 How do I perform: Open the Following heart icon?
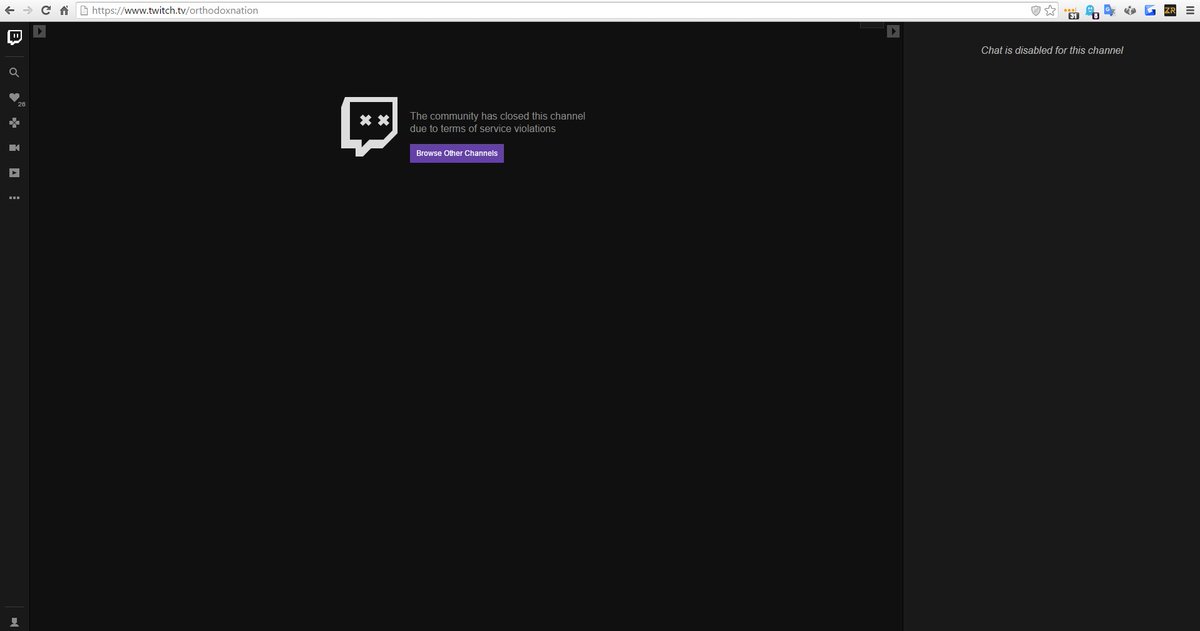pyautogui.click(x=14, y=98)
